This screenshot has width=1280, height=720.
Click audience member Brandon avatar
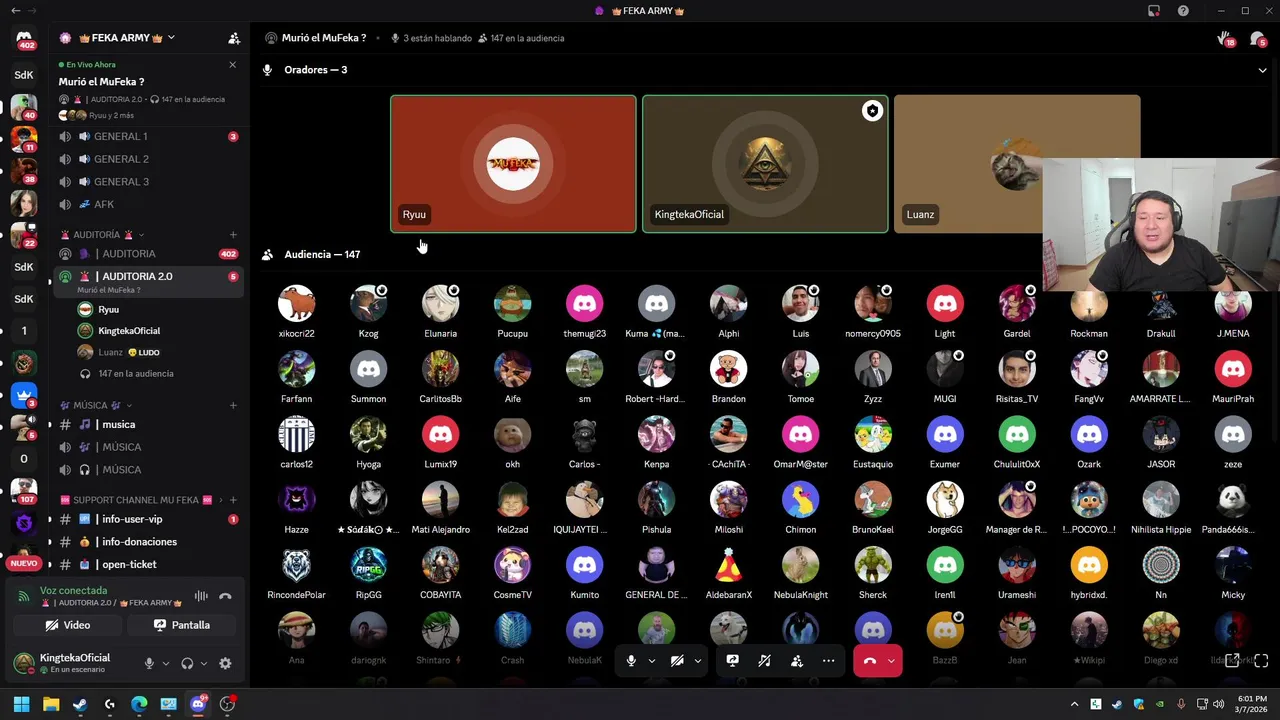coord(728,369)
